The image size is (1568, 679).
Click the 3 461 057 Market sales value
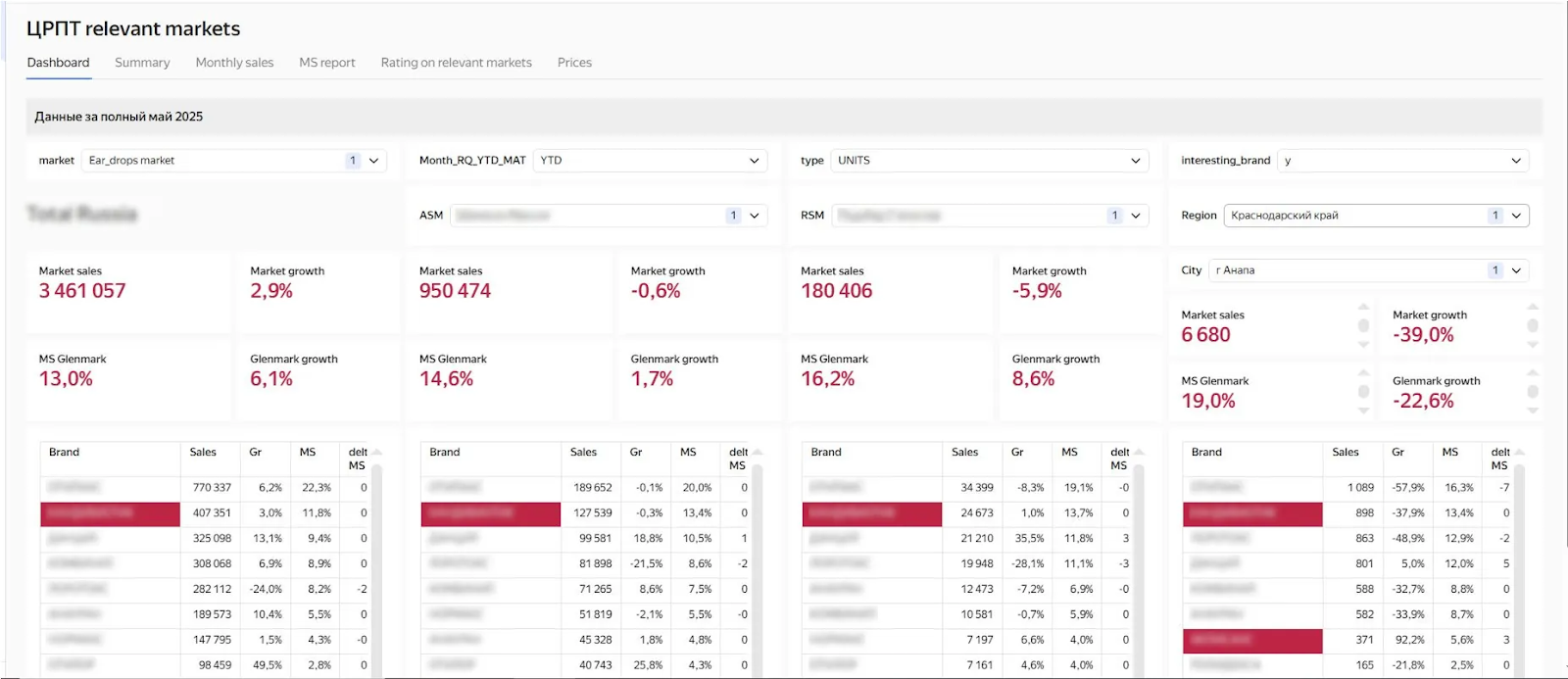[x=82, y=291]
